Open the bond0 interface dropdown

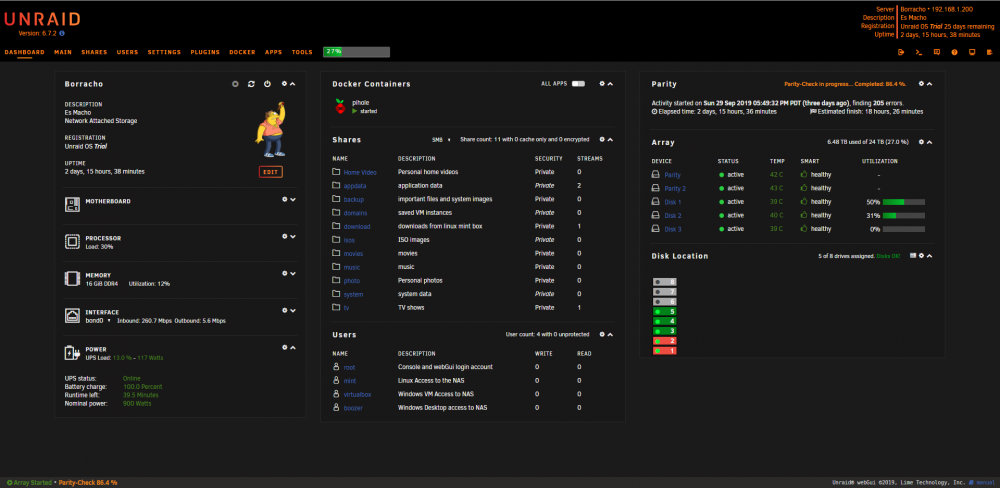pyautogui.click(x=98, y=321)
